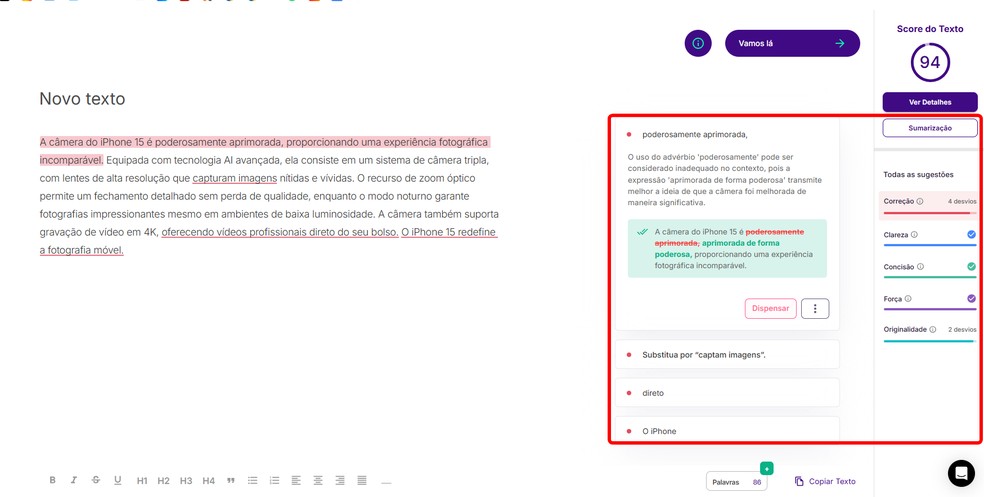Center-align the text
This screenshot has width=984, height=497.
click(318, 481)
